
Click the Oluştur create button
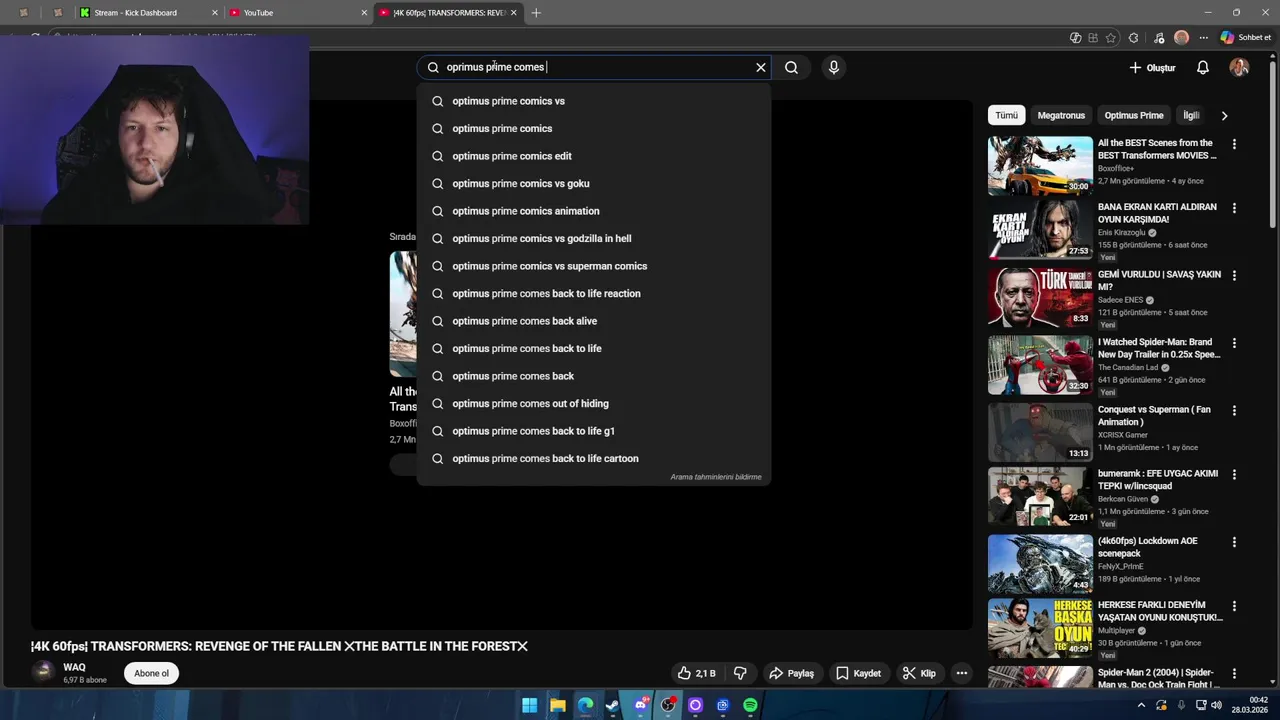pyautogui.click(x=1152, y=67)
